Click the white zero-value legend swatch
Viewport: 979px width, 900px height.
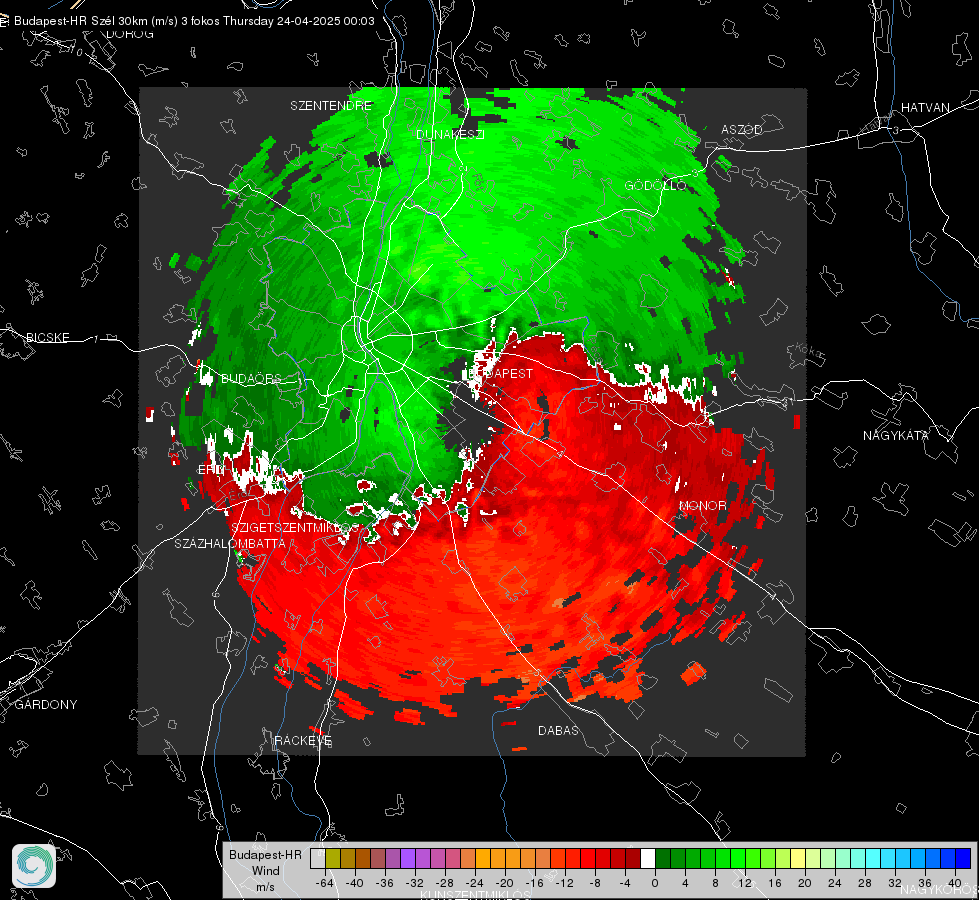pyautogui.click(x=648, y=859)
